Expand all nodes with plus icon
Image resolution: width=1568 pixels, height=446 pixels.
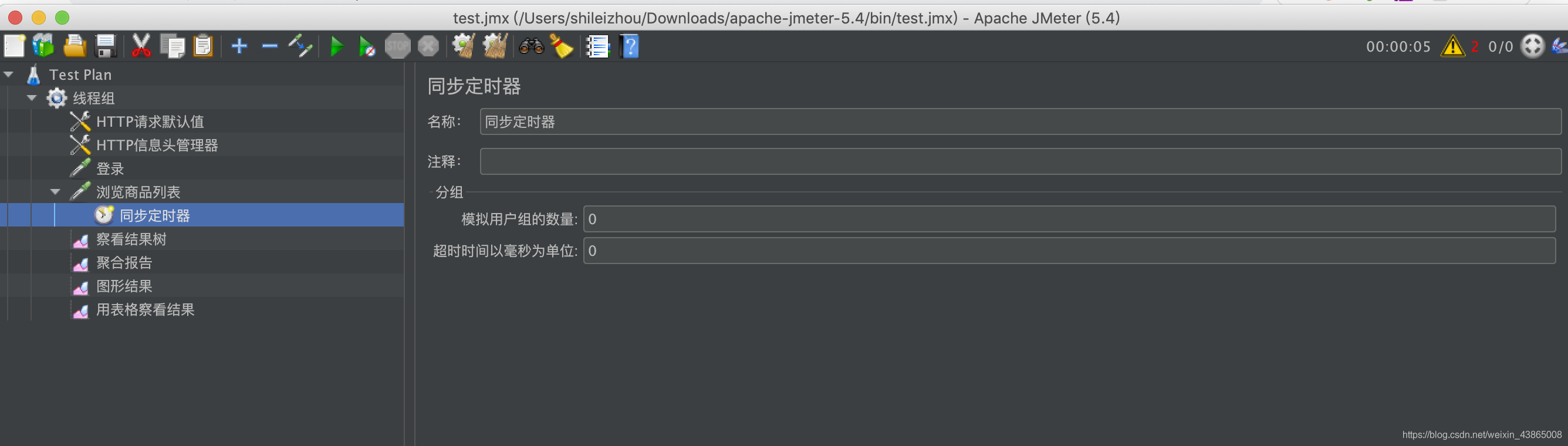coord(239,46)
